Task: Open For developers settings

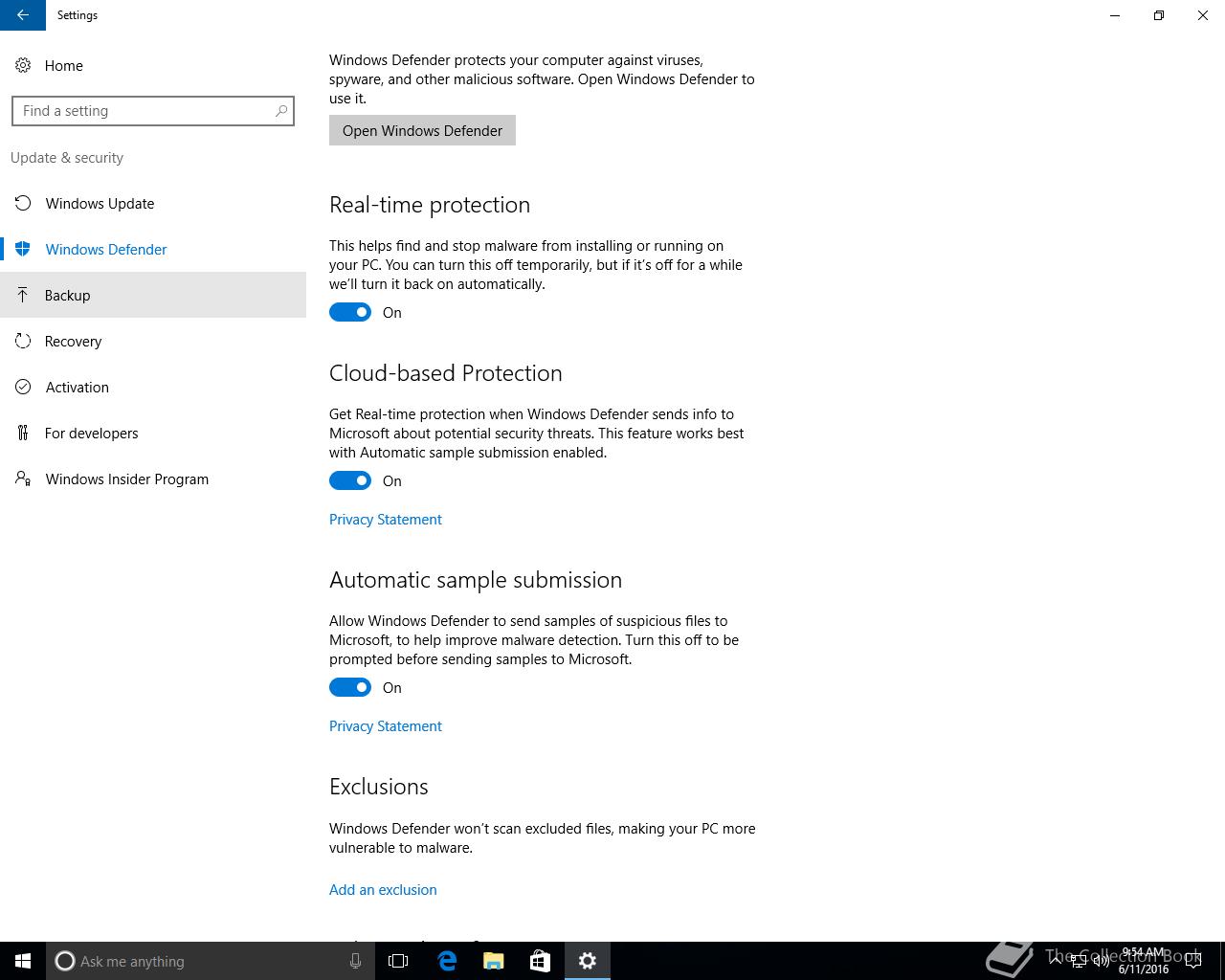Action: 153,433
